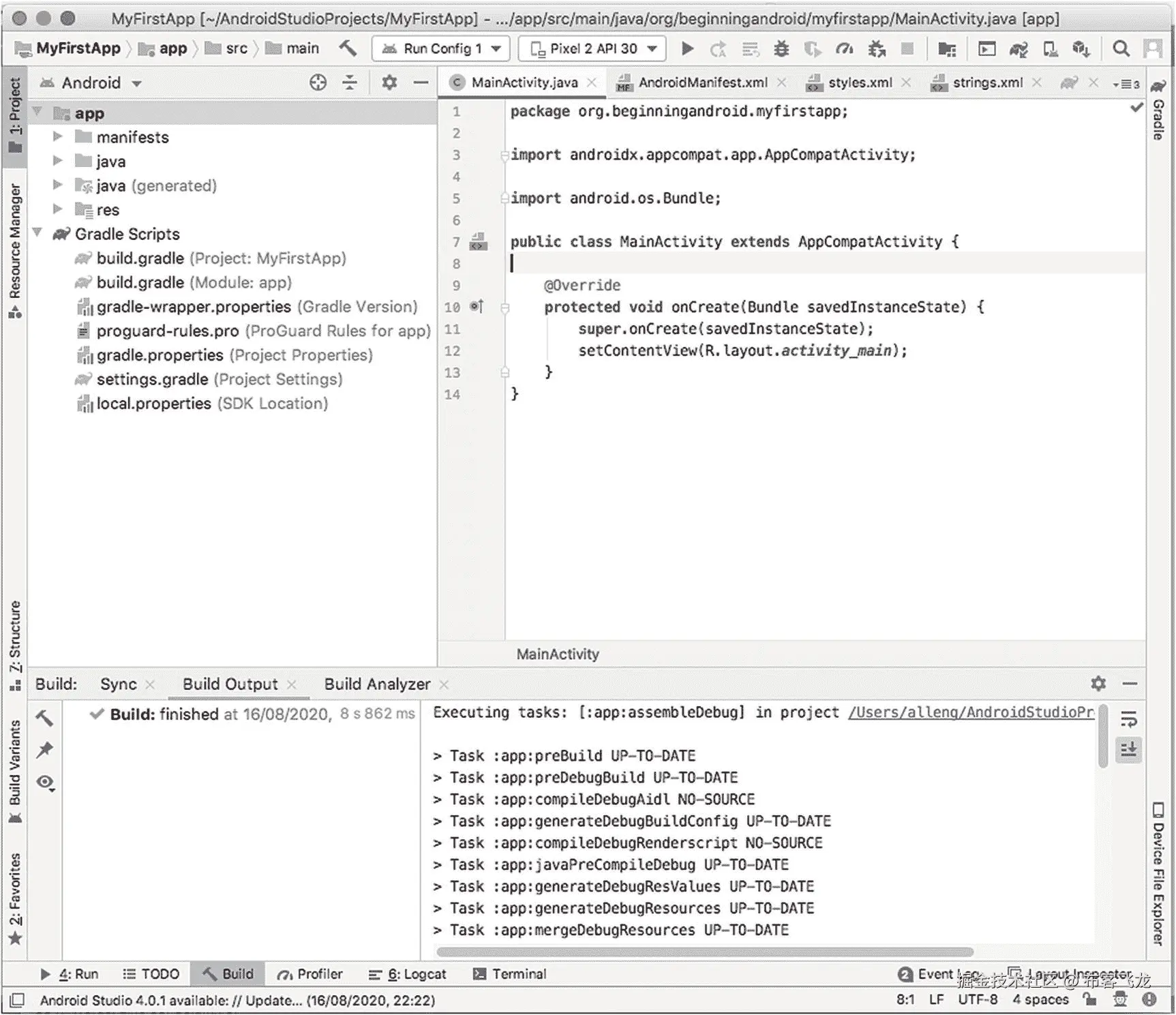Click the override gutter icon on line 10
The width and height of the screenshot is (1176, 1015).
pyautogui.click(x=477, y=307)
